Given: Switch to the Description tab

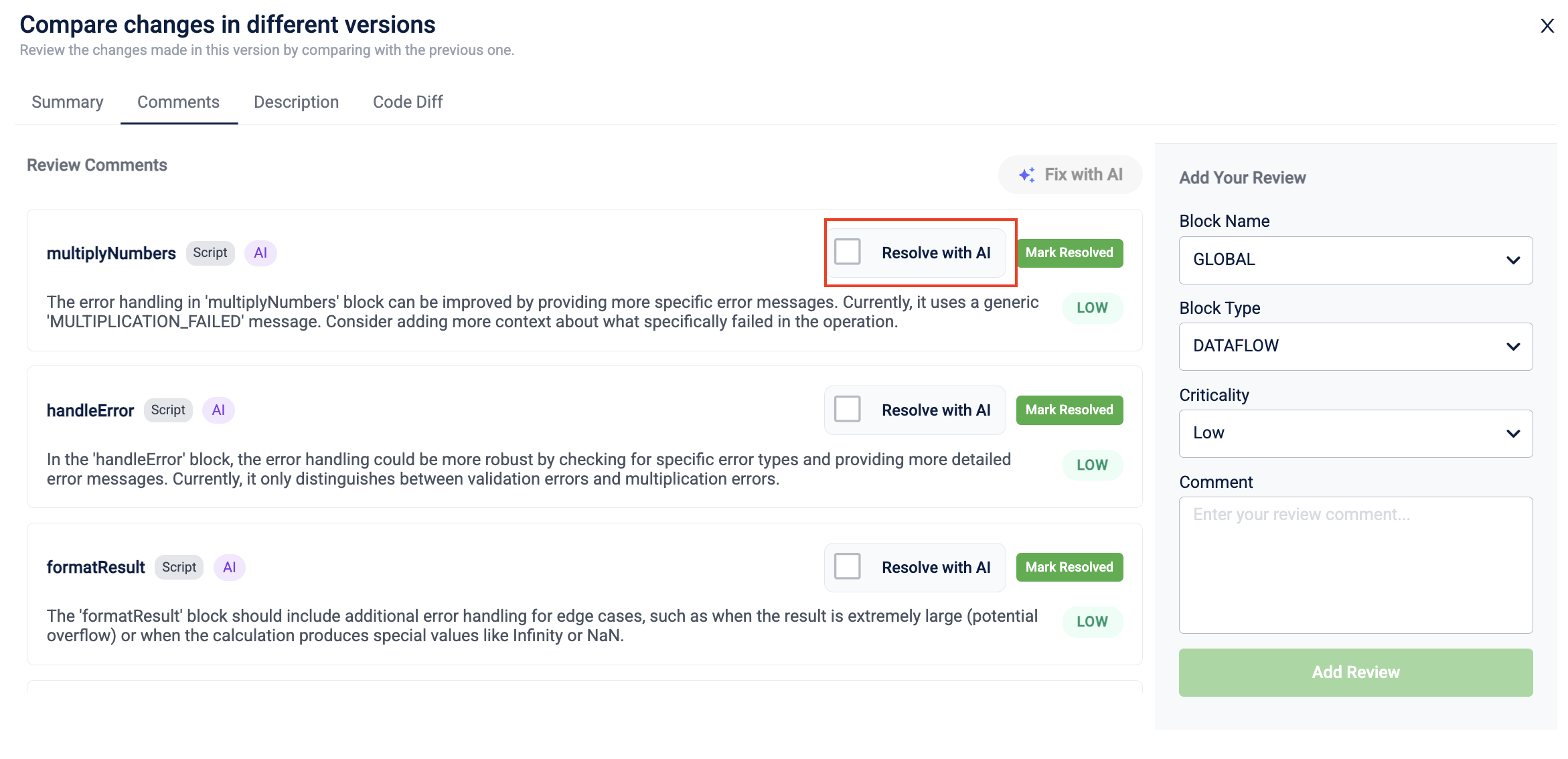Looking at the screenshot, I should 296,102.
